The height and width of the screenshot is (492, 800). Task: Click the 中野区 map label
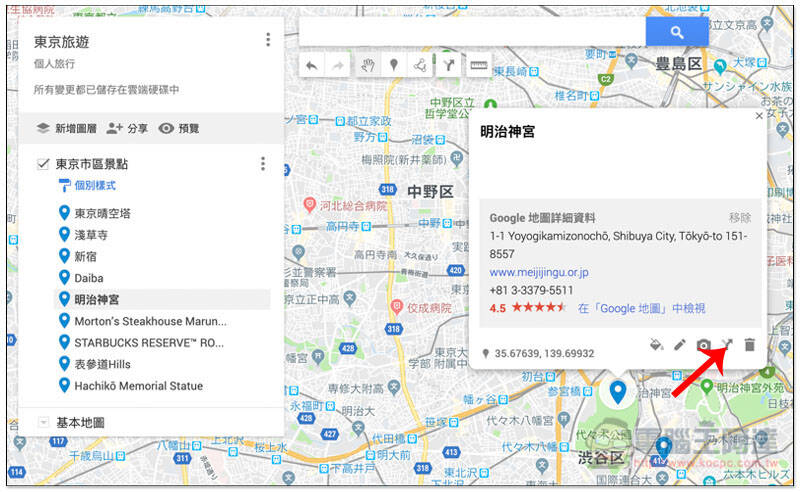(430, 192)
